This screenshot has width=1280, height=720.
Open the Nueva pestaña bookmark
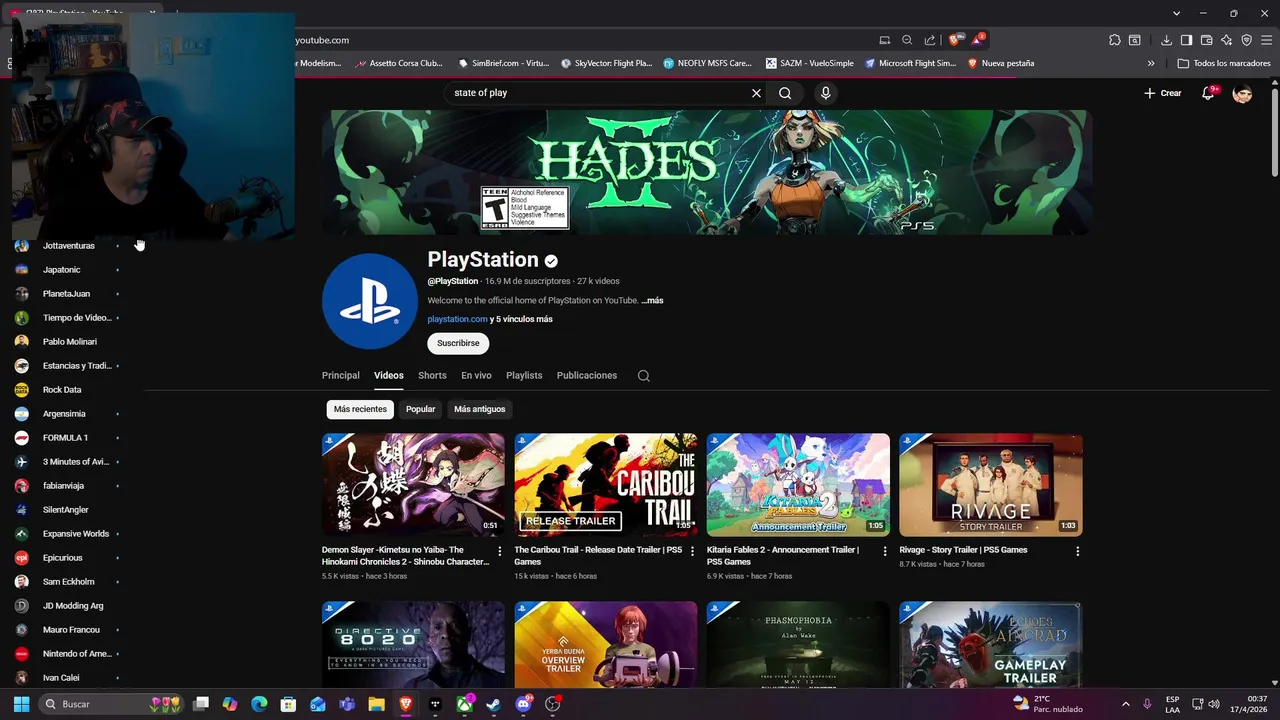1001,63
